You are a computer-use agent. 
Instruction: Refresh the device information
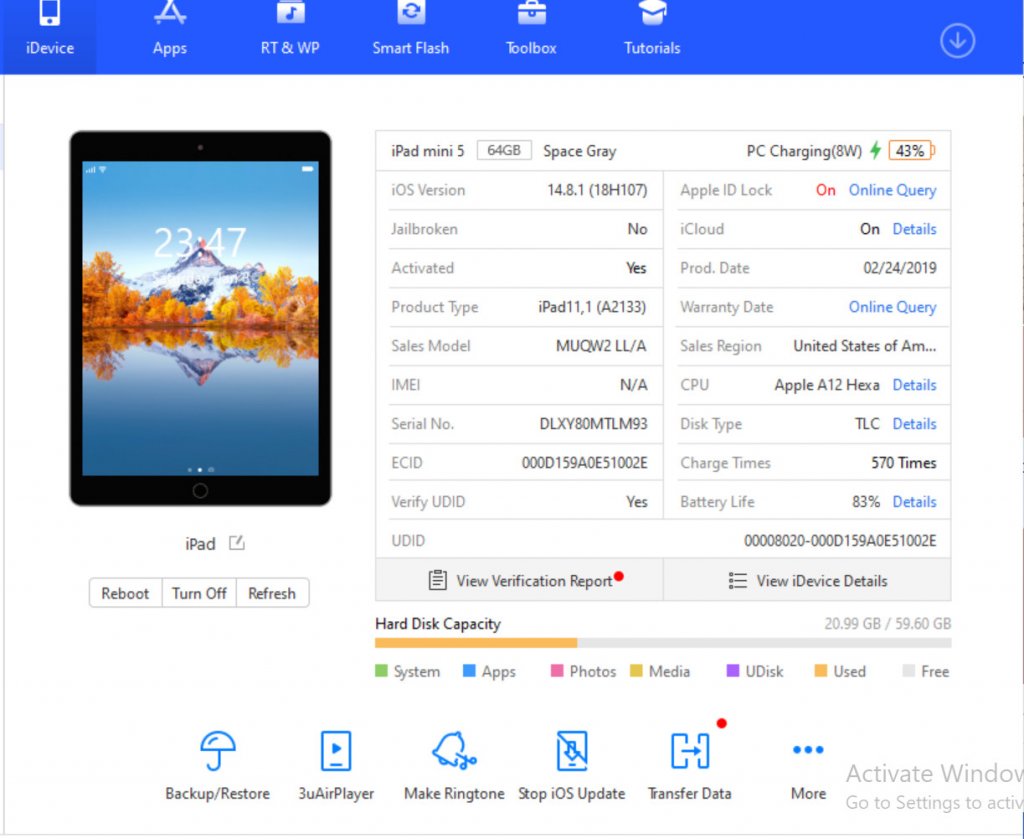coord(272,593)
